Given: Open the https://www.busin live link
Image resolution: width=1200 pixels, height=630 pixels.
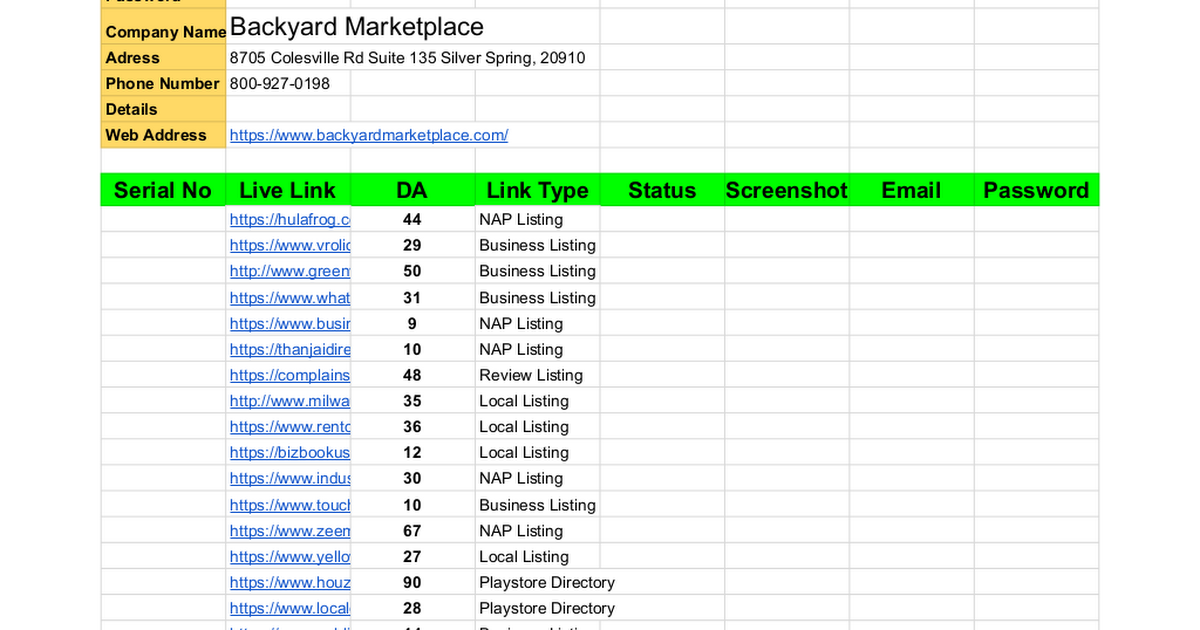Looking at the screenshot, I should tap(290, 323).
